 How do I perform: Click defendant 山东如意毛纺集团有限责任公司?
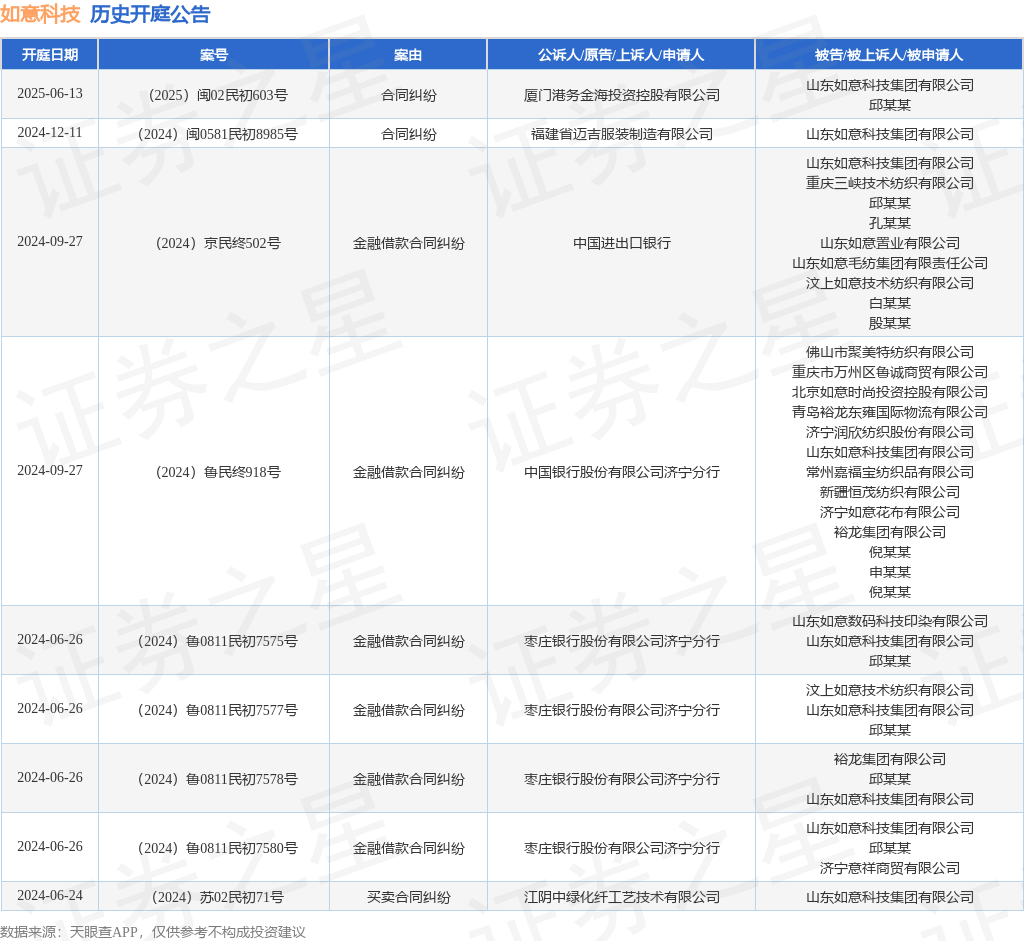tap(889, 263)
